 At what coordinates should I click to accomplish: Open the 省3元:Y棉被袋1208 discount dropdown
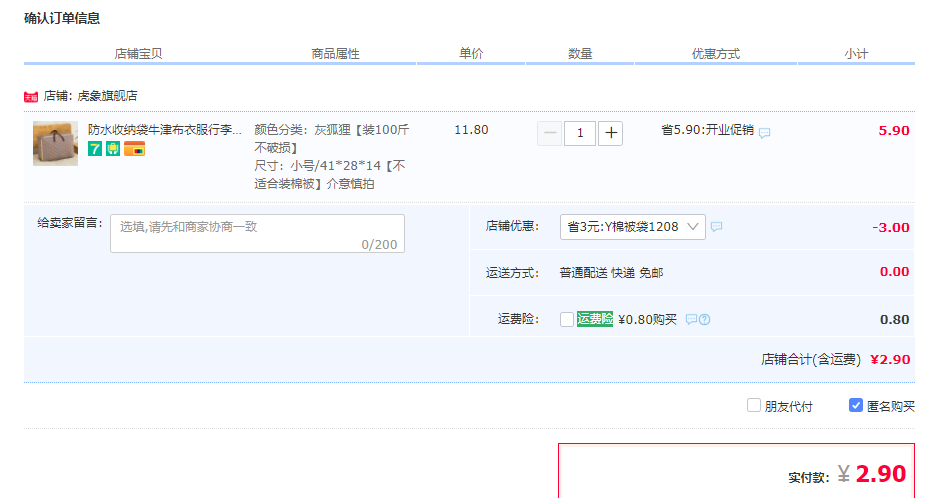(x=632, y=227)
